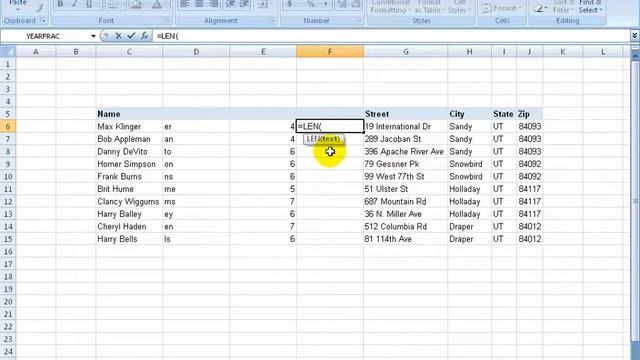Screen dimensions: 640x360
Task: Select row 16 header
Action: (8, 251)
